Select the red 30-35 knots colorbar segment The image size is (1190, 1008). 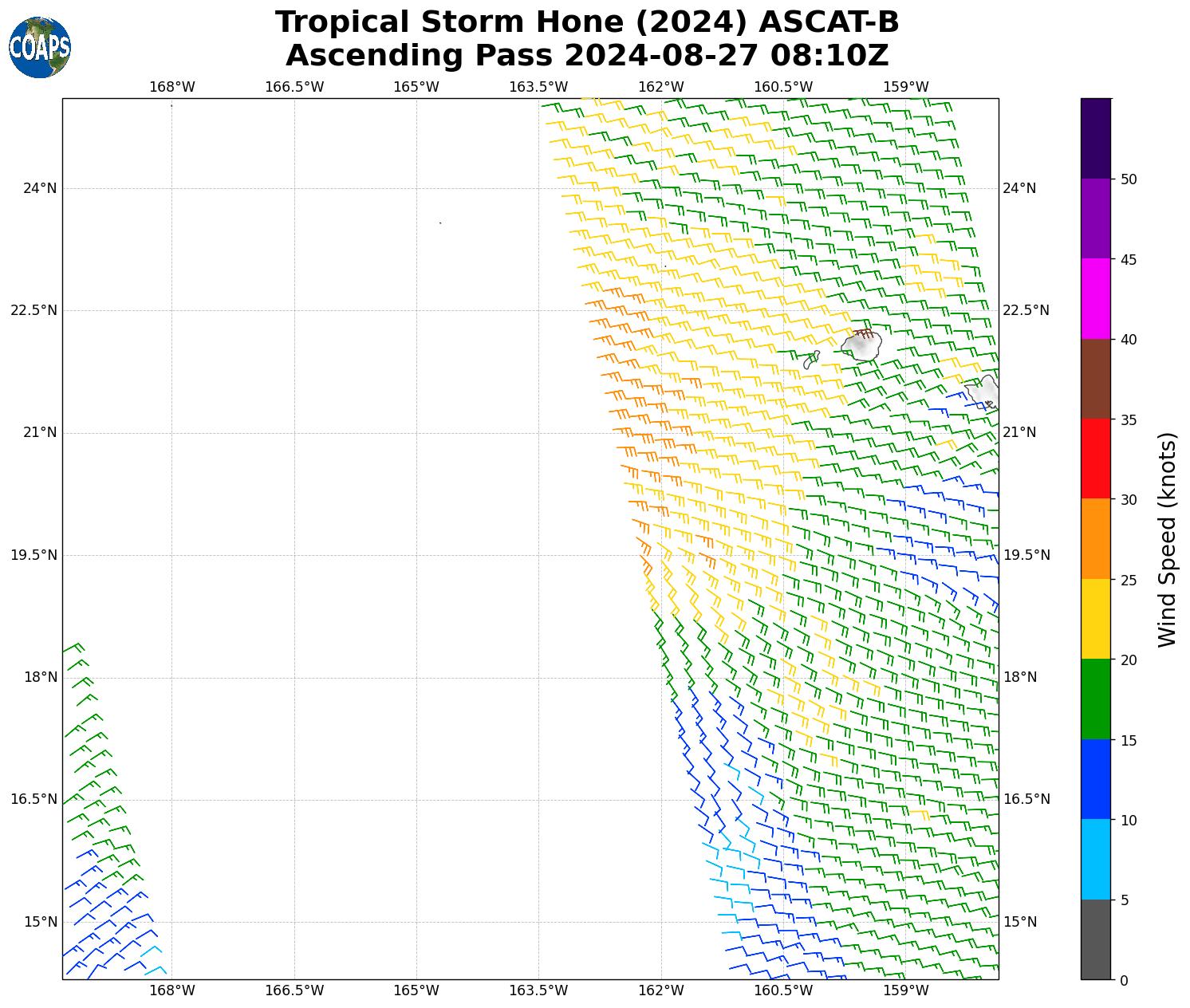(1095, 459)
